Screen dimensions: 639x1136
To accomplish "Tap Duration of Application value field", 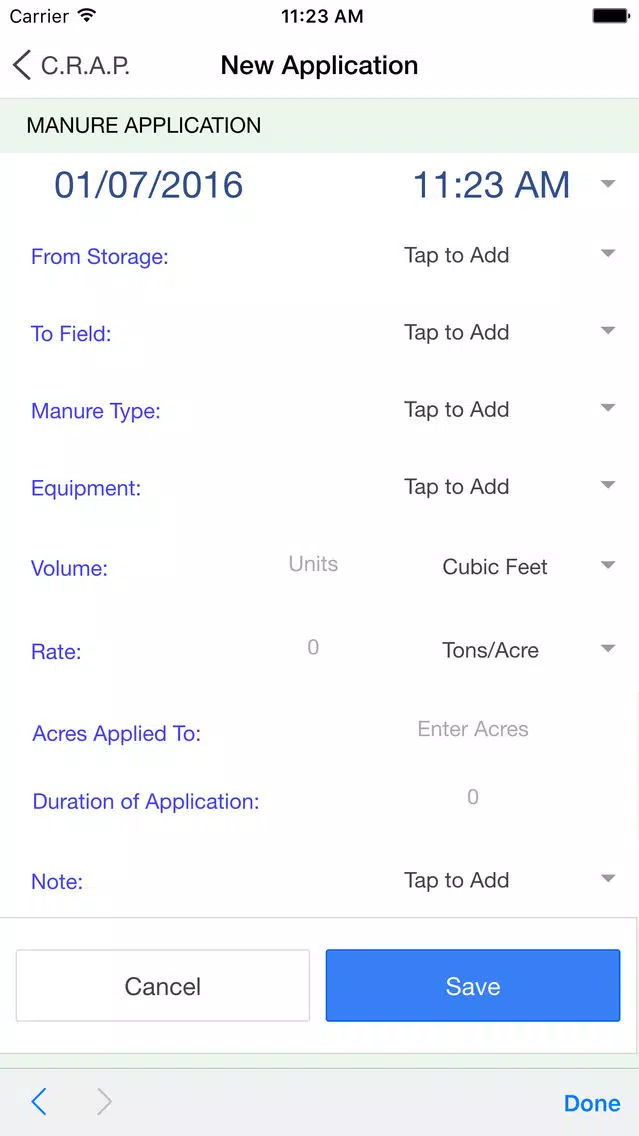I will click(x=473, y=798).
